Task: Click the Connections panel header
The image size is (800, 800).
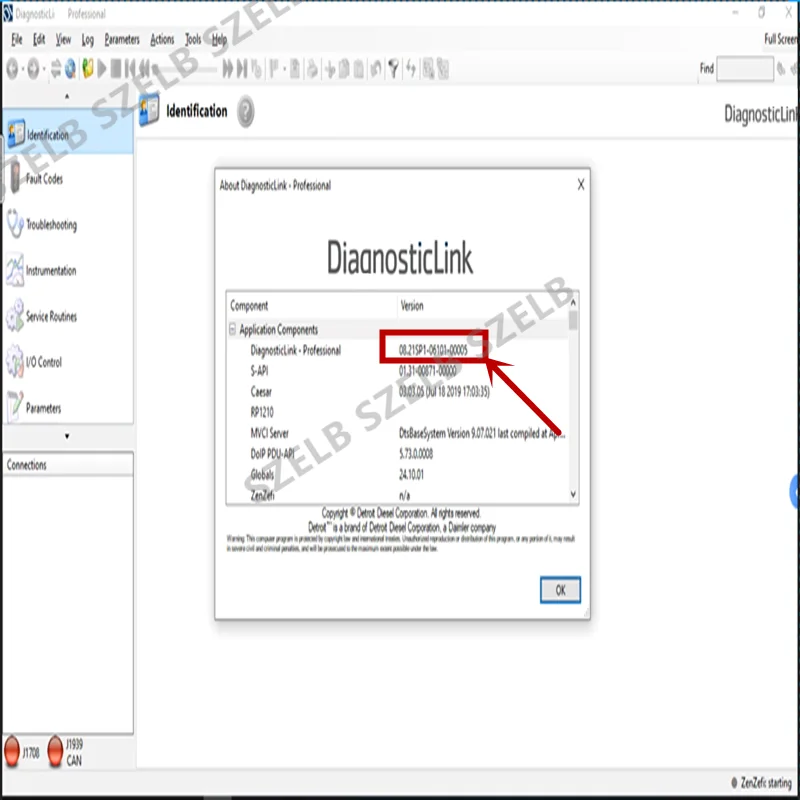Action: click(x=68, y=465)
